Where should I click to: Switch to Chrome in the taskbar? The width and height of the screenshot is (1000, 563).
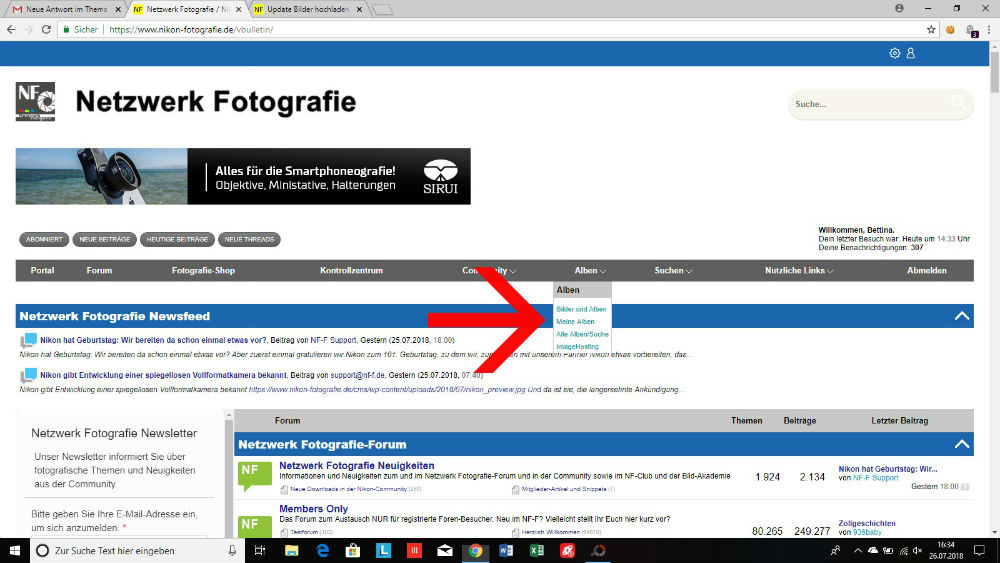point(475,550)
